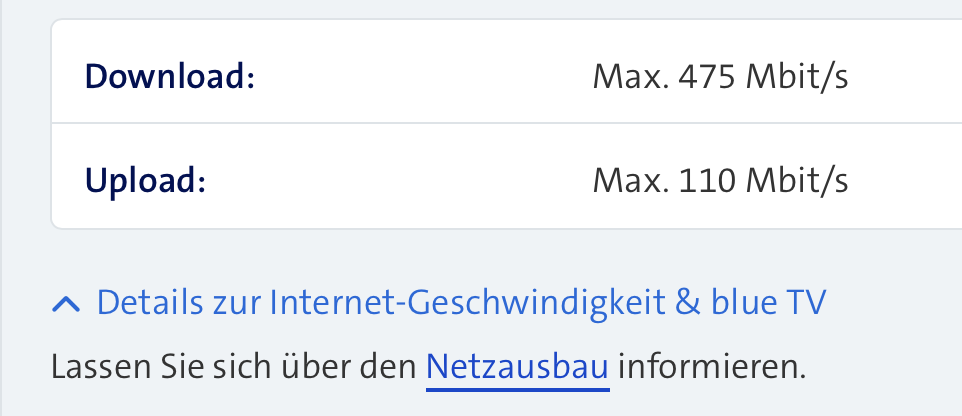962x416 pixels.
Task: Click the 'Lassen Sie sich über den' text
Action: point(234,367)
